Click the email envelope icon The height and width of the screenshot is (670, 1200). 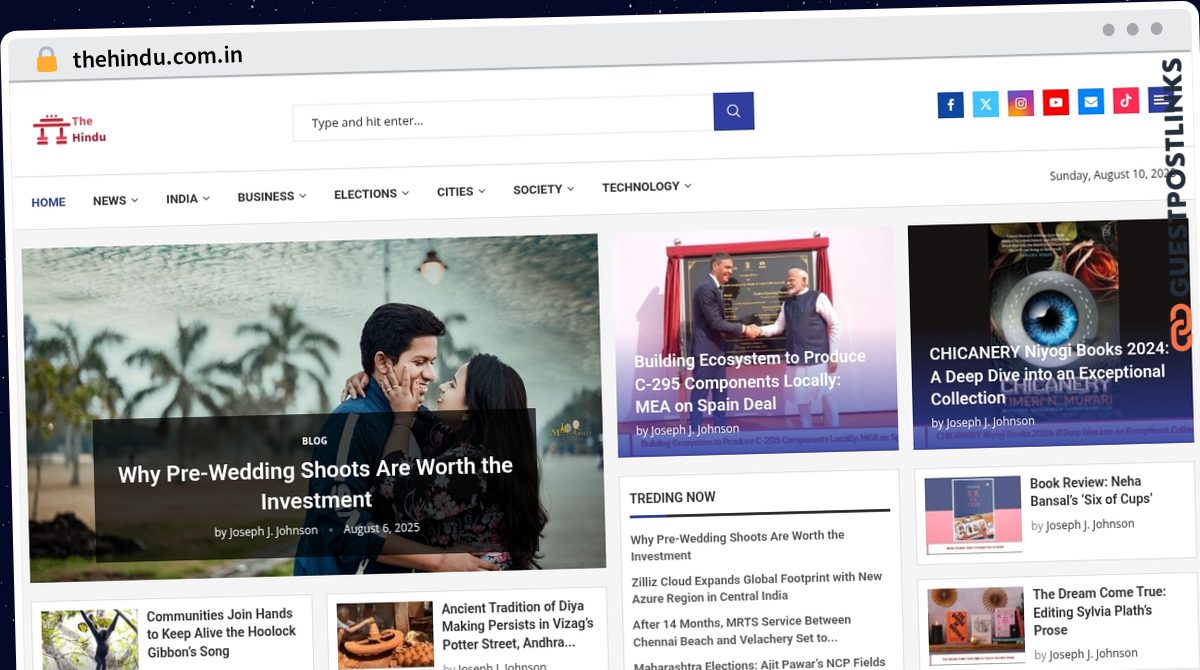pos(1091,101)
